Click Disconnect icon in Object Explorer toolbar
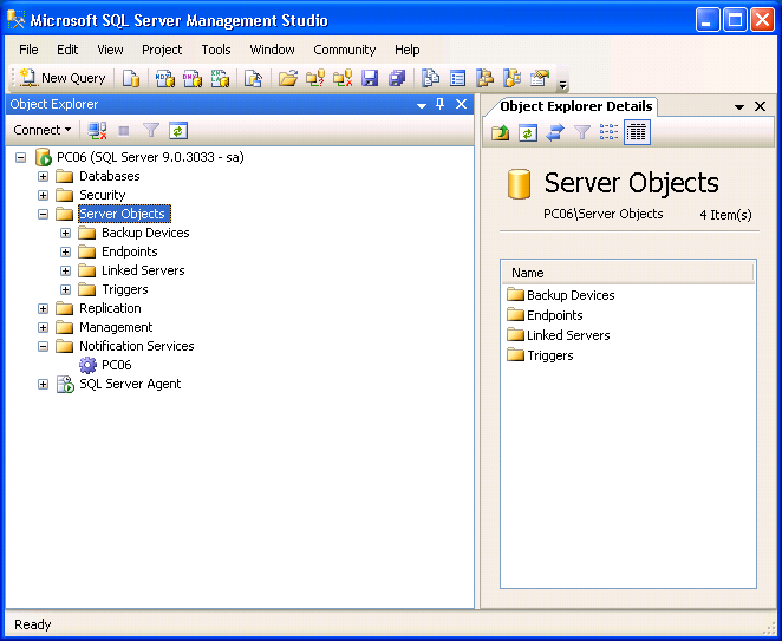Viewport: 782px width, 641px height. 97,130
